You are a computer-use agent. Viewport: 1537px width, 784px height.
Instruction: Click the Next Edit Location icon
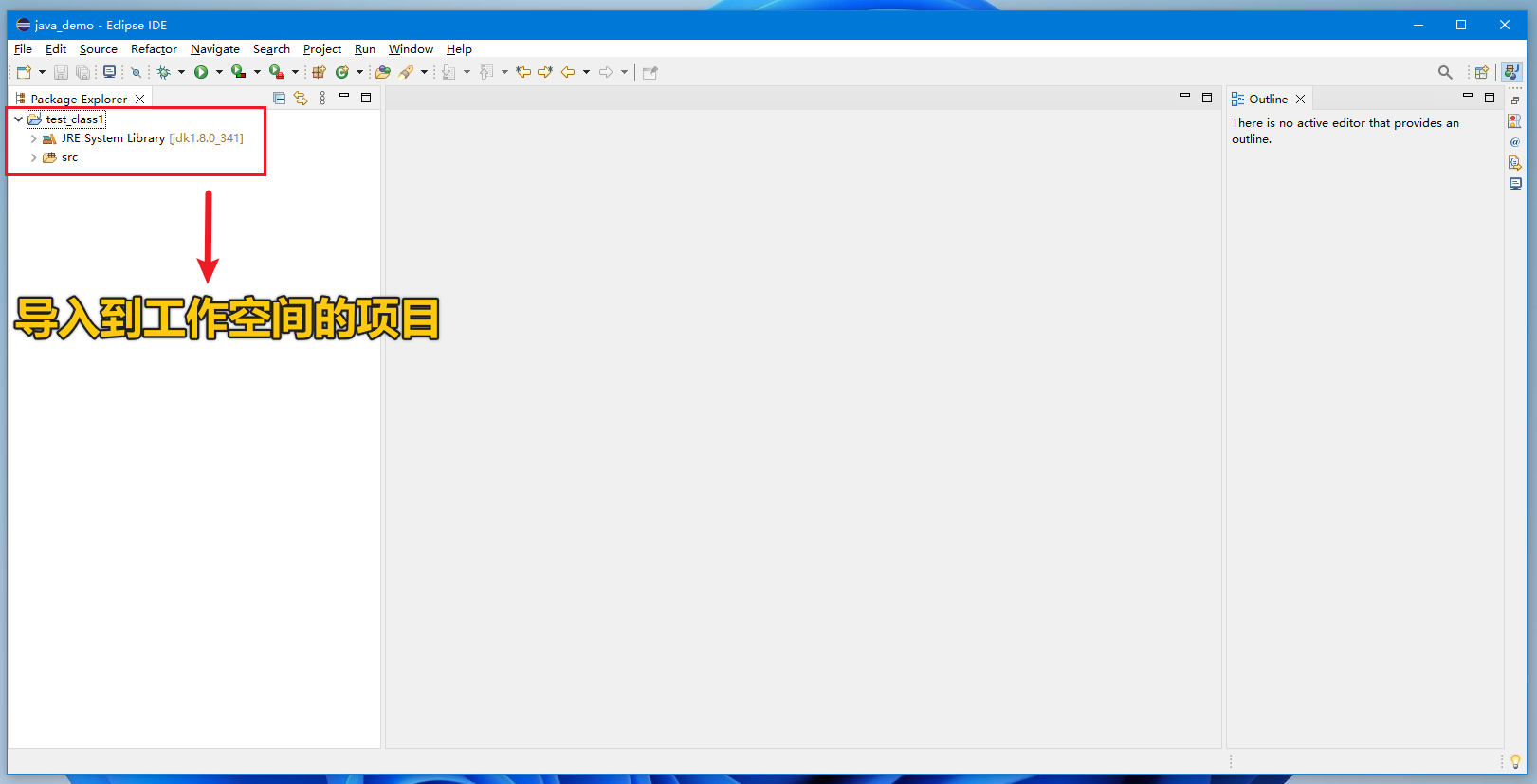point(545,72)
